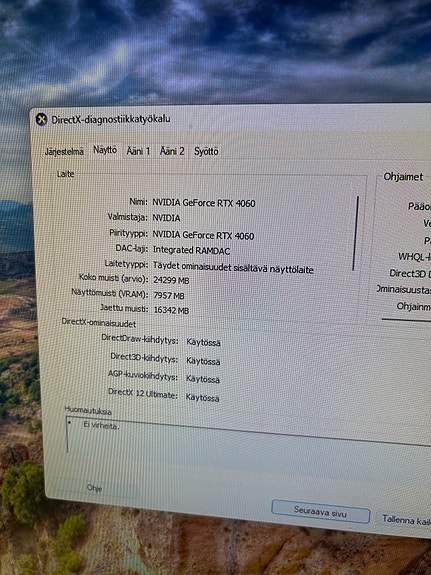Switch to the Syöttö tab
The height and width of the screenshot is (575, 431).
pos(206,151)
